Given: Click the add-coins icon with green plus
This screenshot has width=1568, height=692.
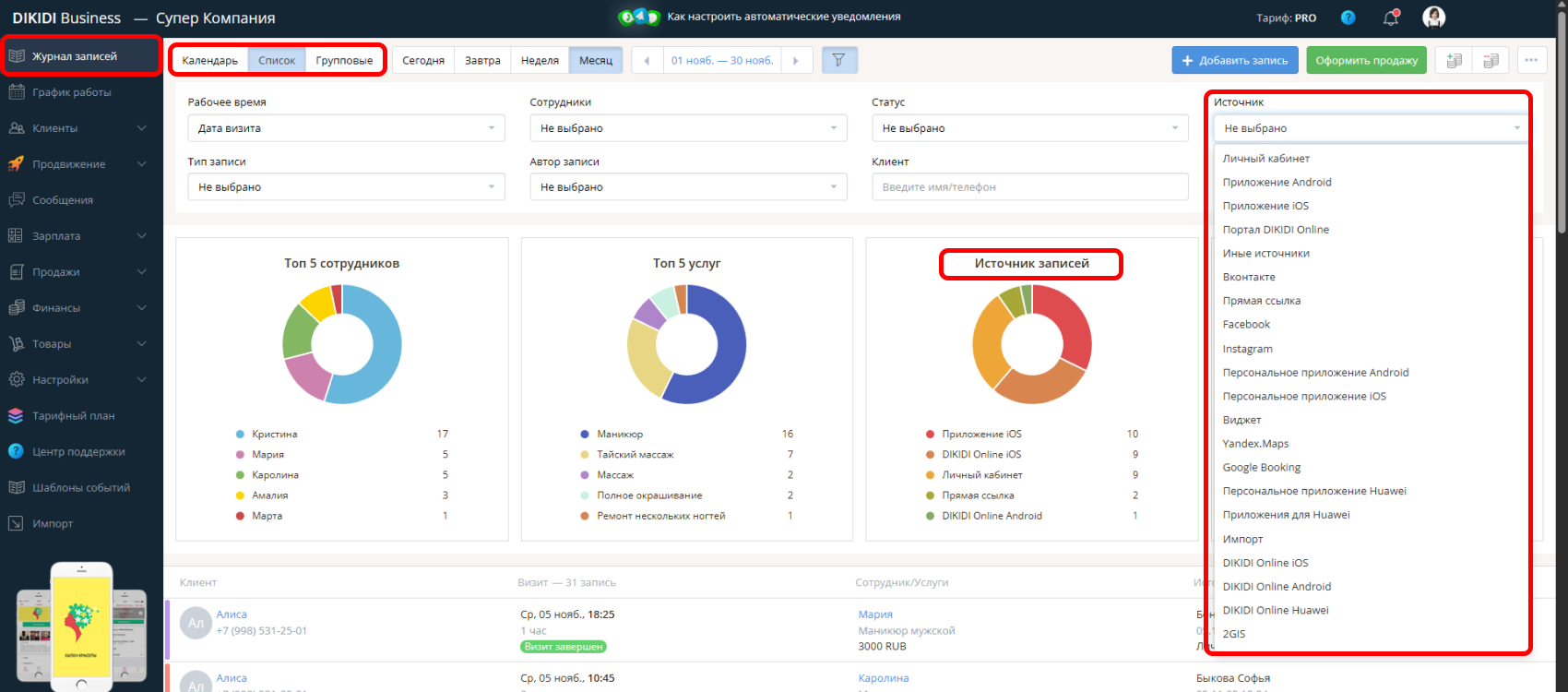Looking at the screenshot, I should click(1454, 60).
